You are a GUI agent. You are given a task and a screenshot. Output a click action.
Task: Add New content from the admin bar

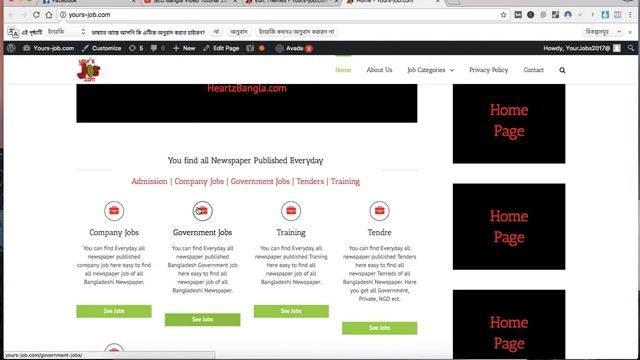tap(184, 48)
